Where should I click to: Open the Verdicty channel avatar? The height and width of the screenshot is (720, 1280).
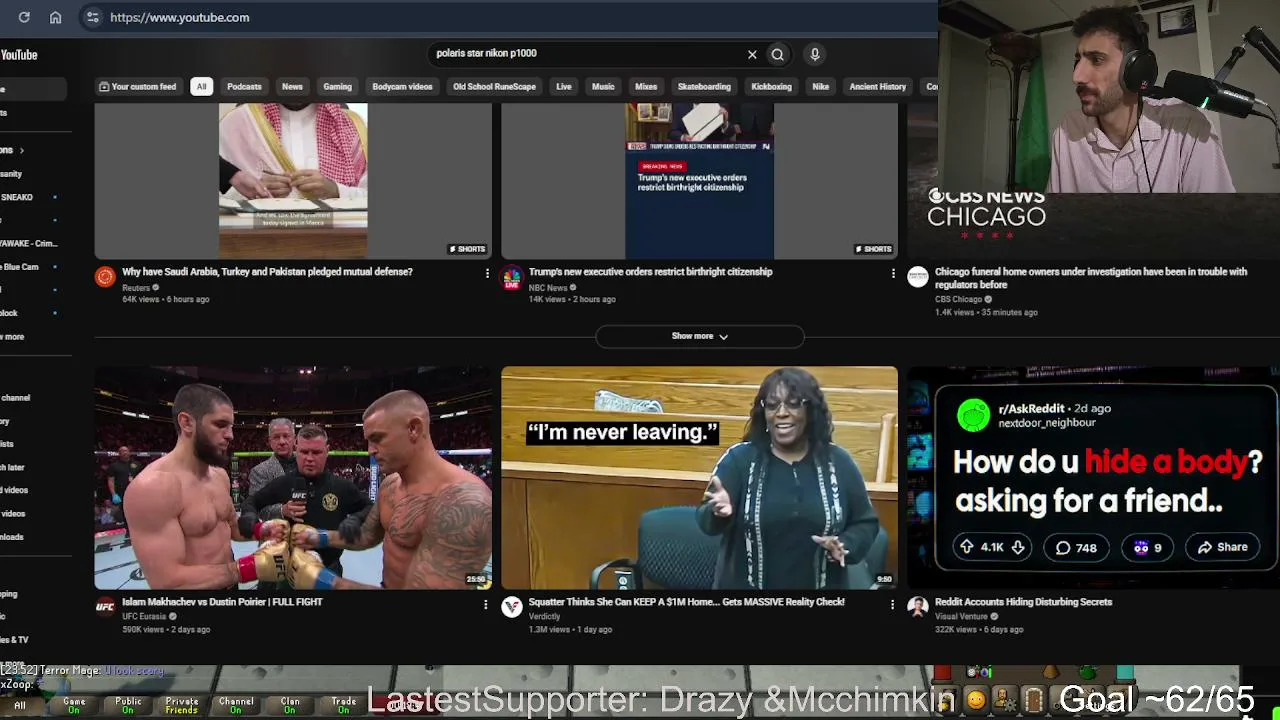tap(512, 607)
